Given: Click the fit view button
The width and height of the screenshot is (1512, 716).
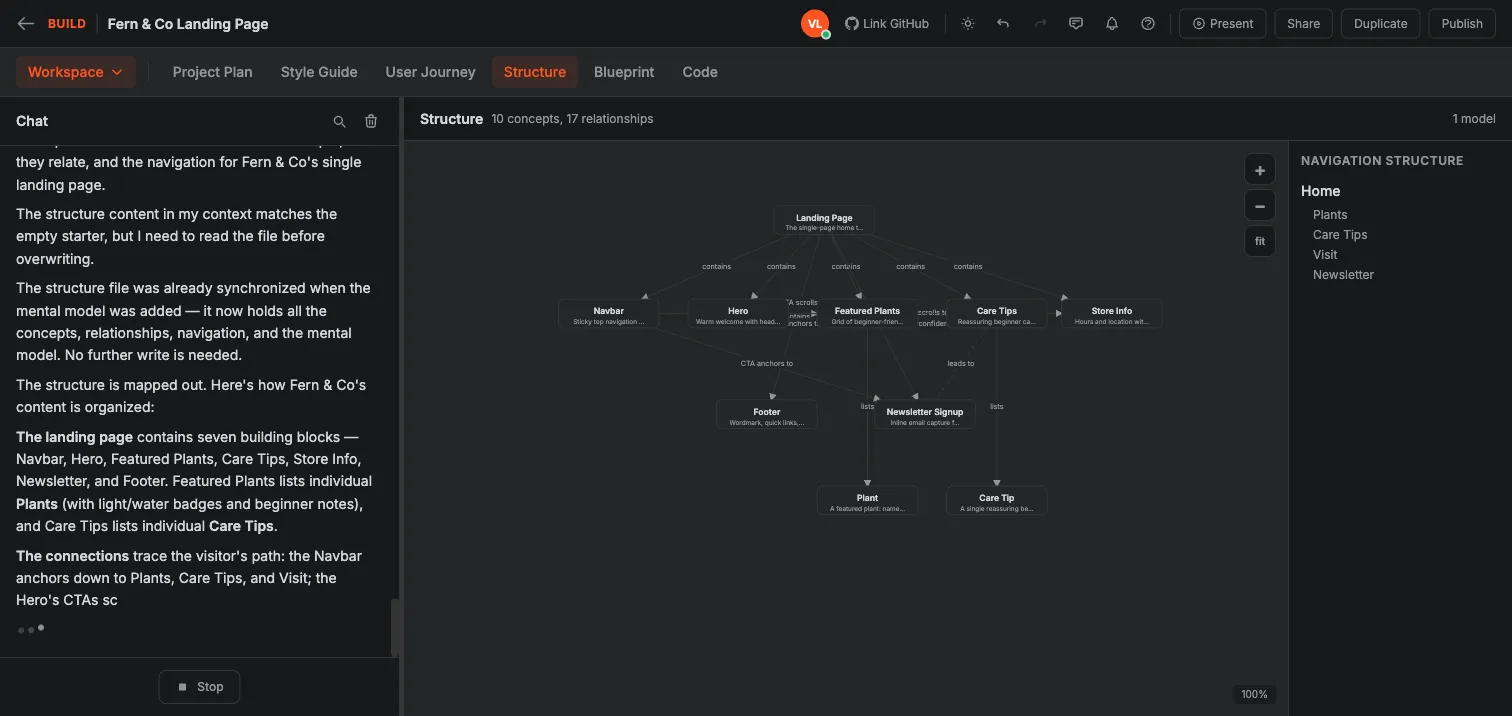Looking at the screenshot, I should pos(1260,242).
